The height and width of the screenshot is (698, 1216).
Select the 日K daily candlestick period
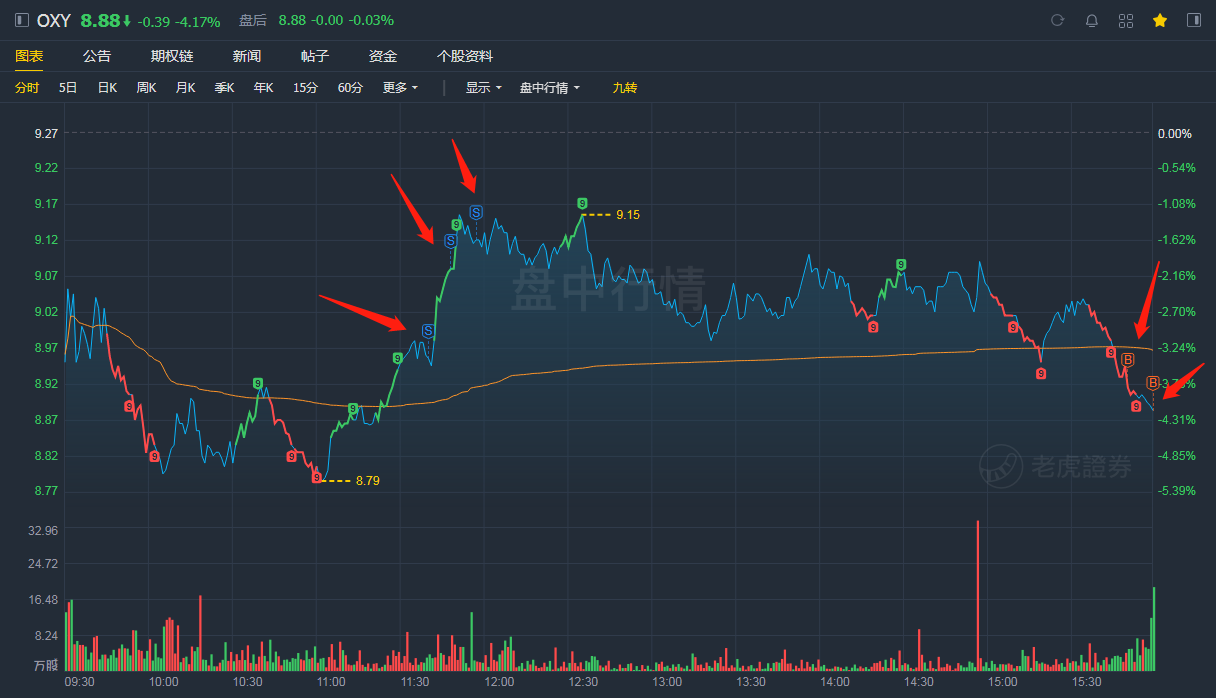(107, 87)
